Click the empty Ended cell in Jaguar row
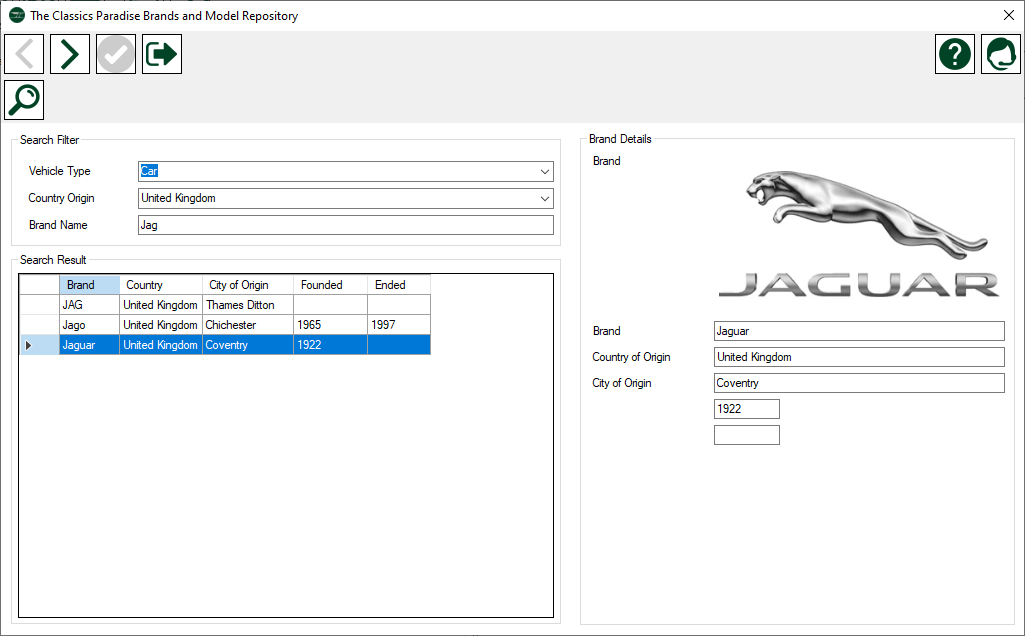The image size is (1025, 636). pos(399,345)
